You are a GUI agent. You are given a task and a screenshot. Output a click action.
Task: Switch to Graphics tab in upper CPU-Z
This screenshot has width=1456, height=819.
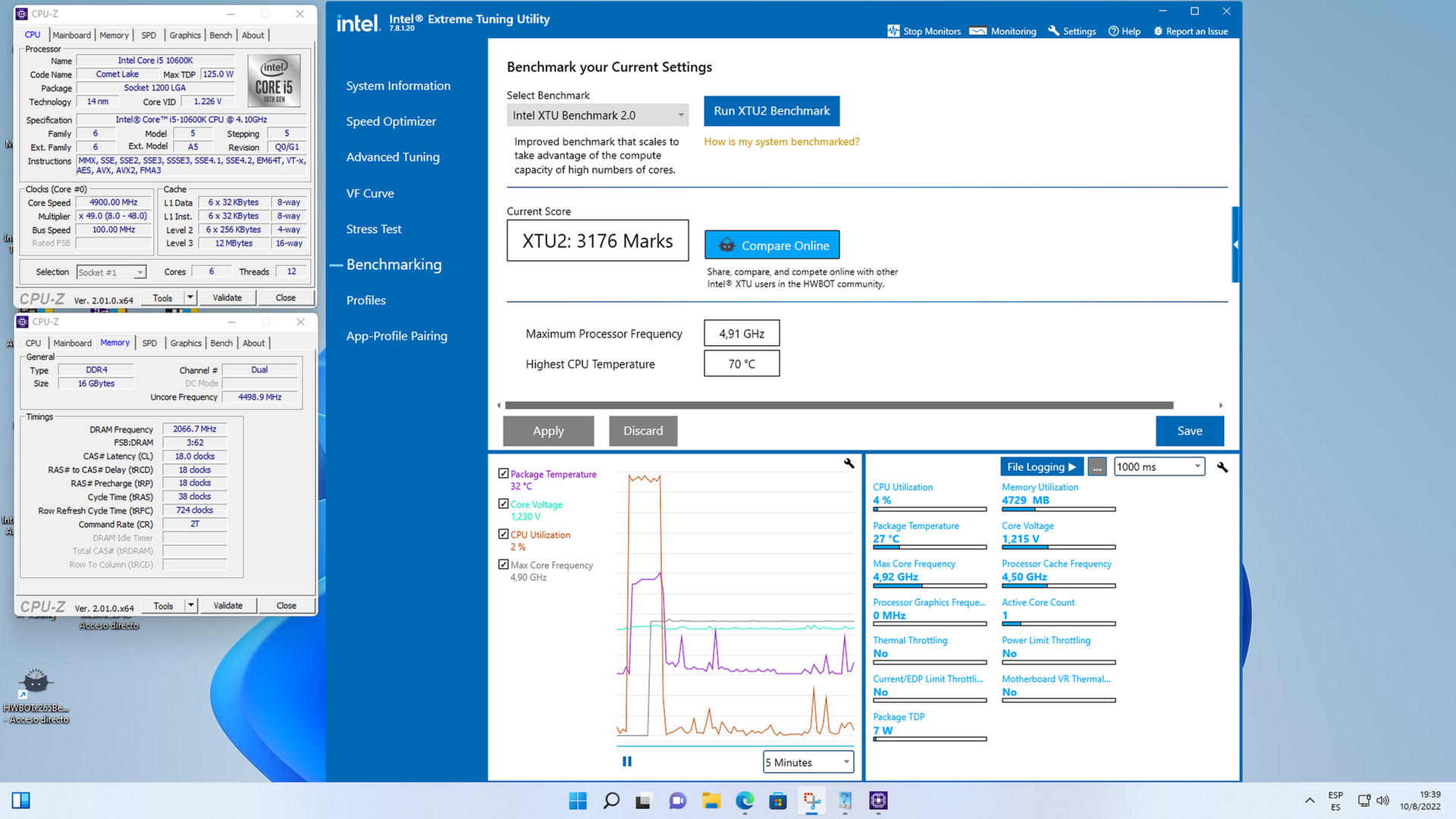(x=185, y=35)
